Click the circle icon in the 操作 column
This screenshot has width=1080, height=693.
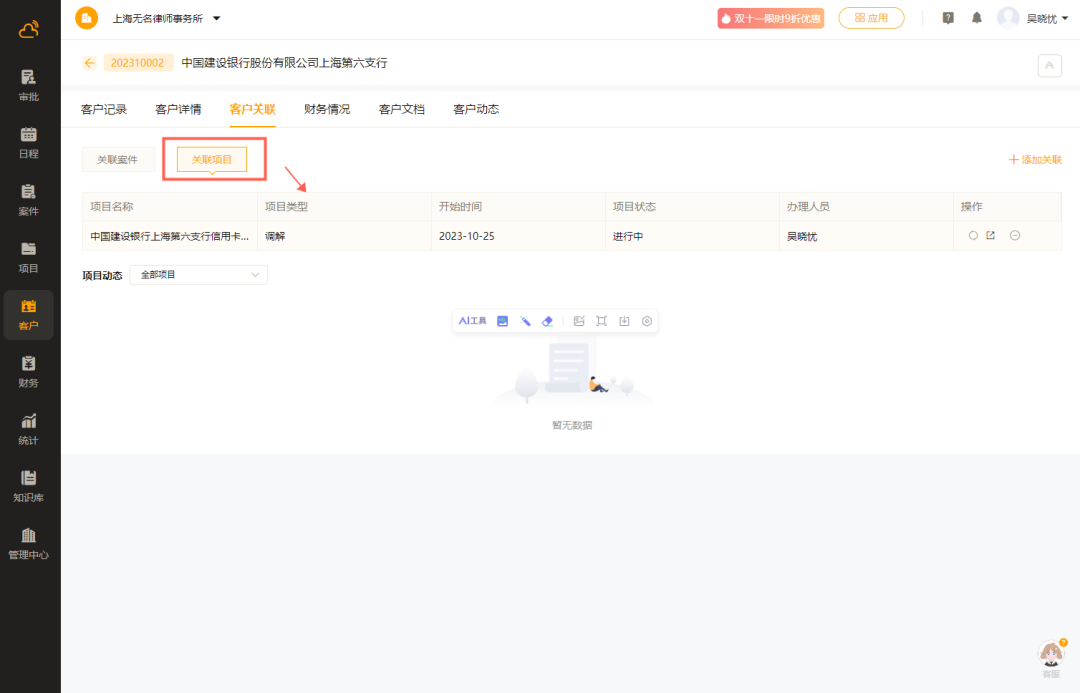pos(973,236)
